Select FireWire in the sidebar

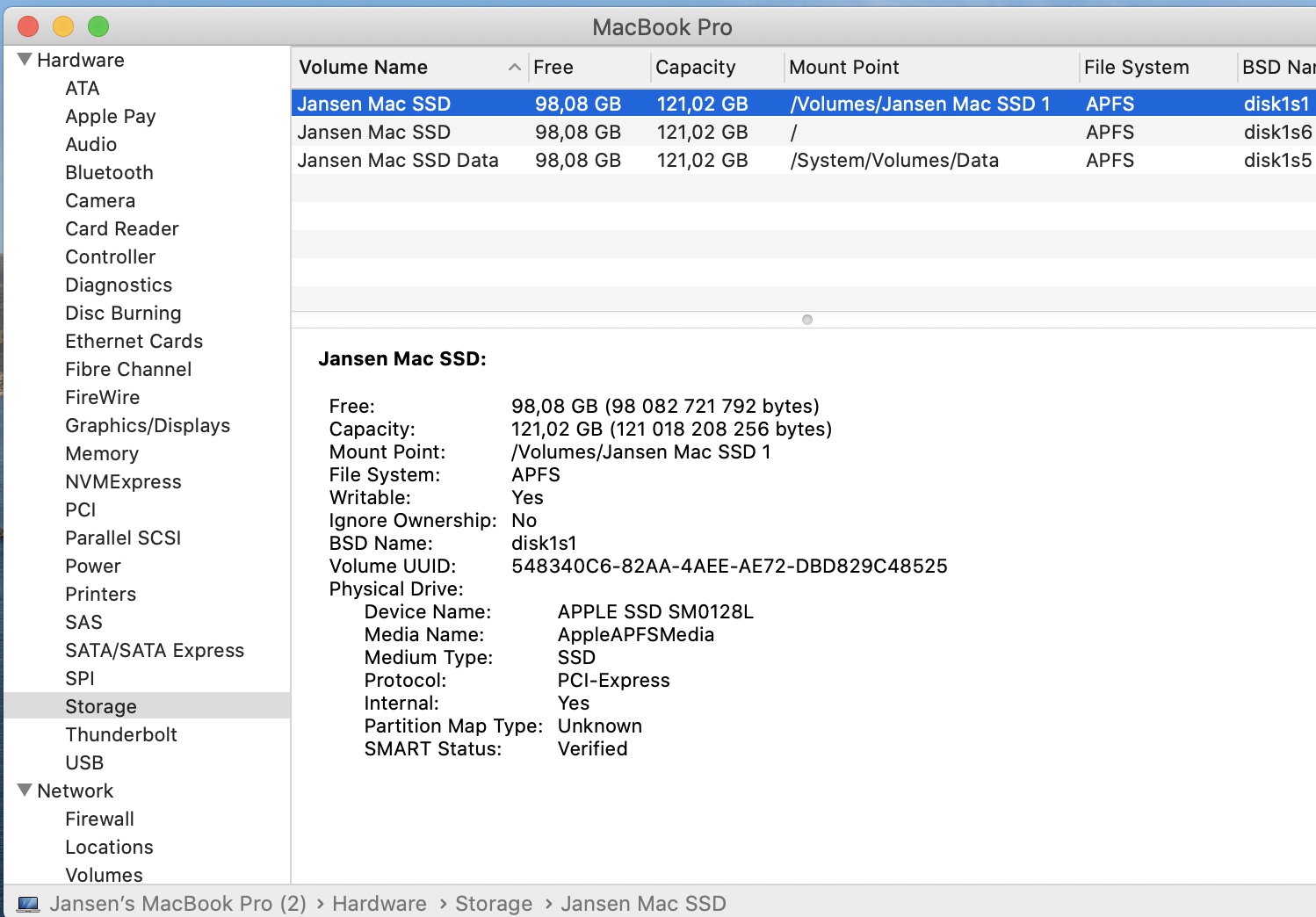(x=103, y=398)
